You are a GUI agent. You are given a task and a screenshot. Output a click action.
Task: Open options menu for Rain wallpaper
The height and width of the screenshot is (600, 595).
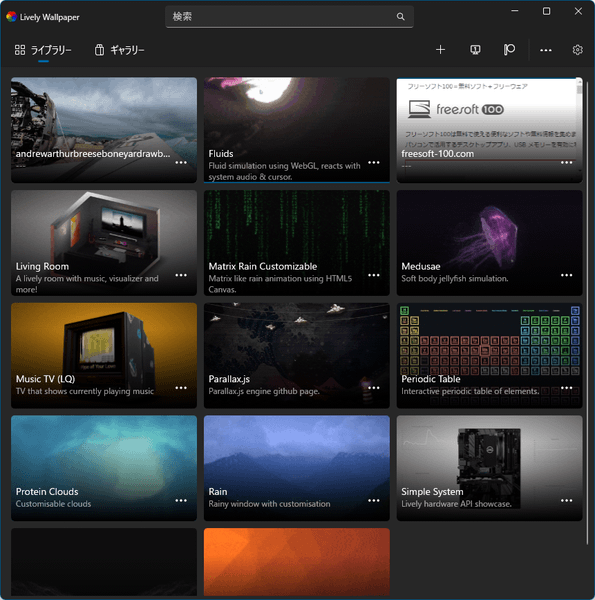click(x=374, y=501)
